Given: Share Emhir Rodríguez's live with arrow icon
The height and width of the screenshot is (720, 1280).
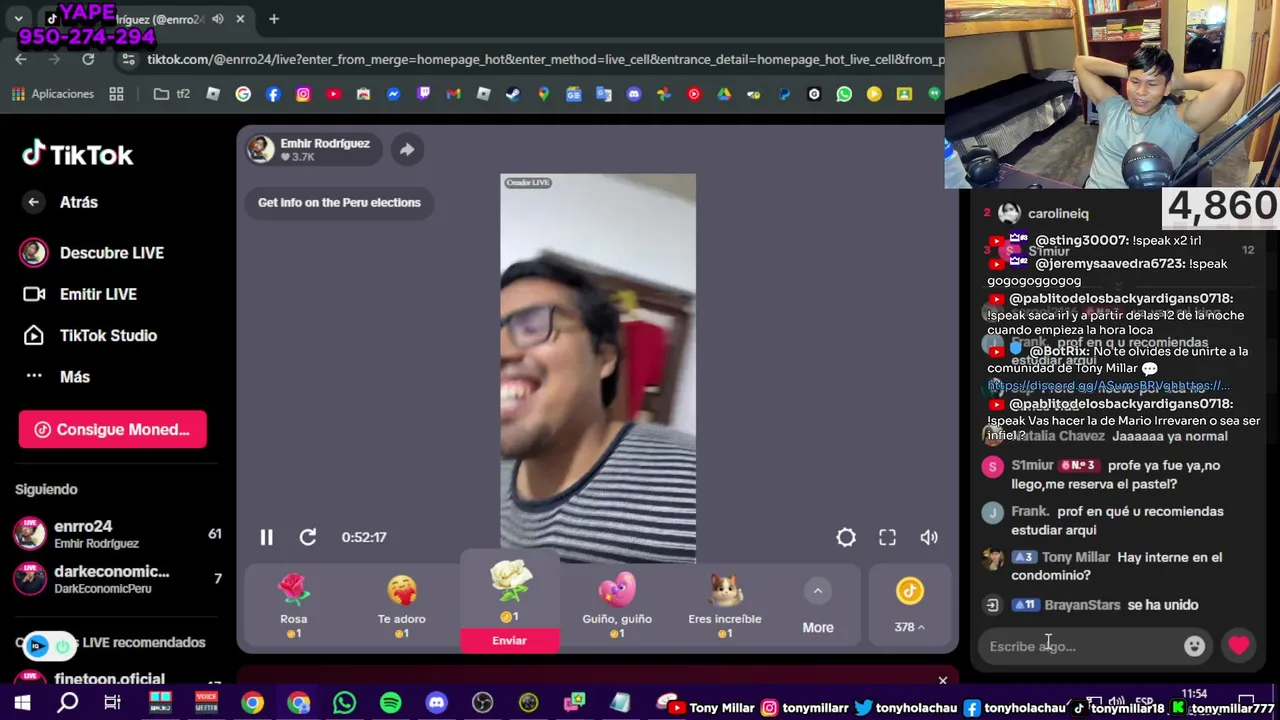Looking at the screenshot, I should pyautogui.click(x=407, y=150).
